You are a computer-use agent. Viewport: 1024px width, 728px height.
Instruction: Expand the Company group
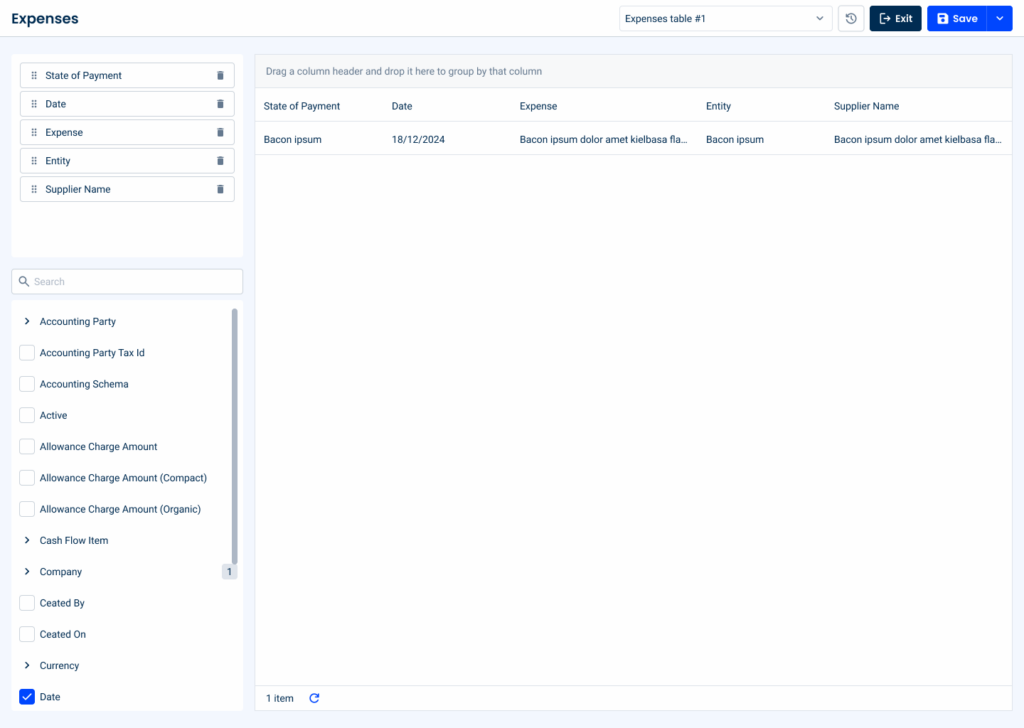click(x=27, y=571)
